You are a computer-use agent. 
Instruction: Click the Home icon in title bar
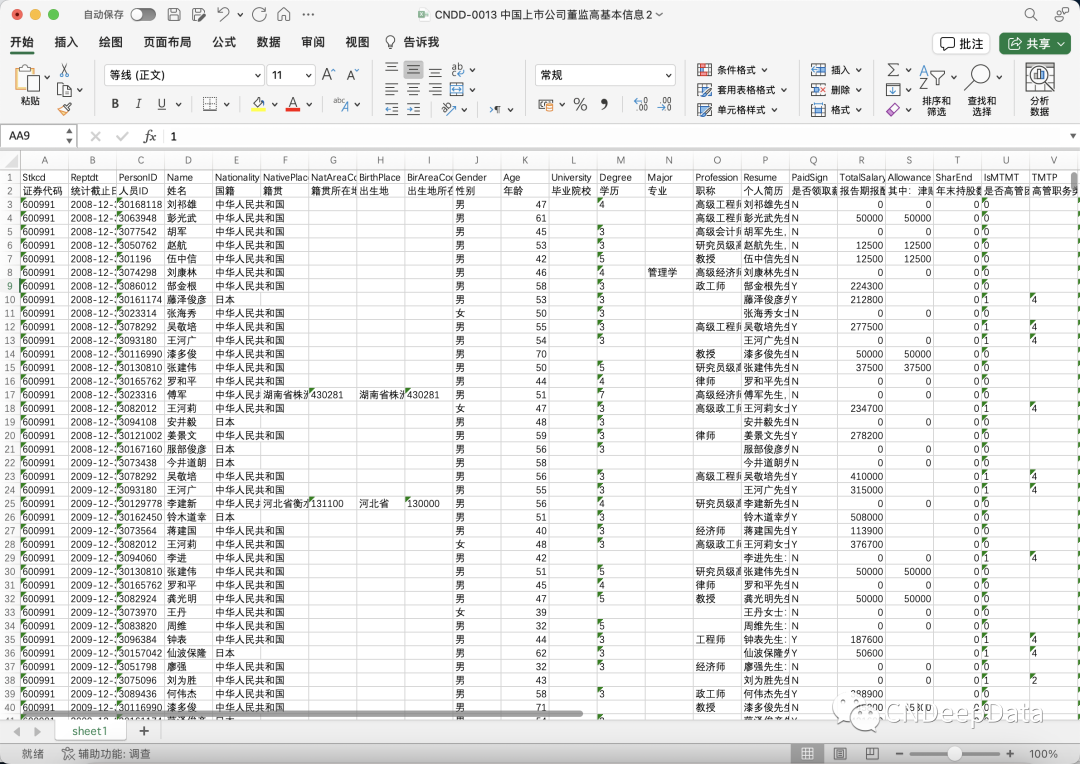click(x=283, y=14)
